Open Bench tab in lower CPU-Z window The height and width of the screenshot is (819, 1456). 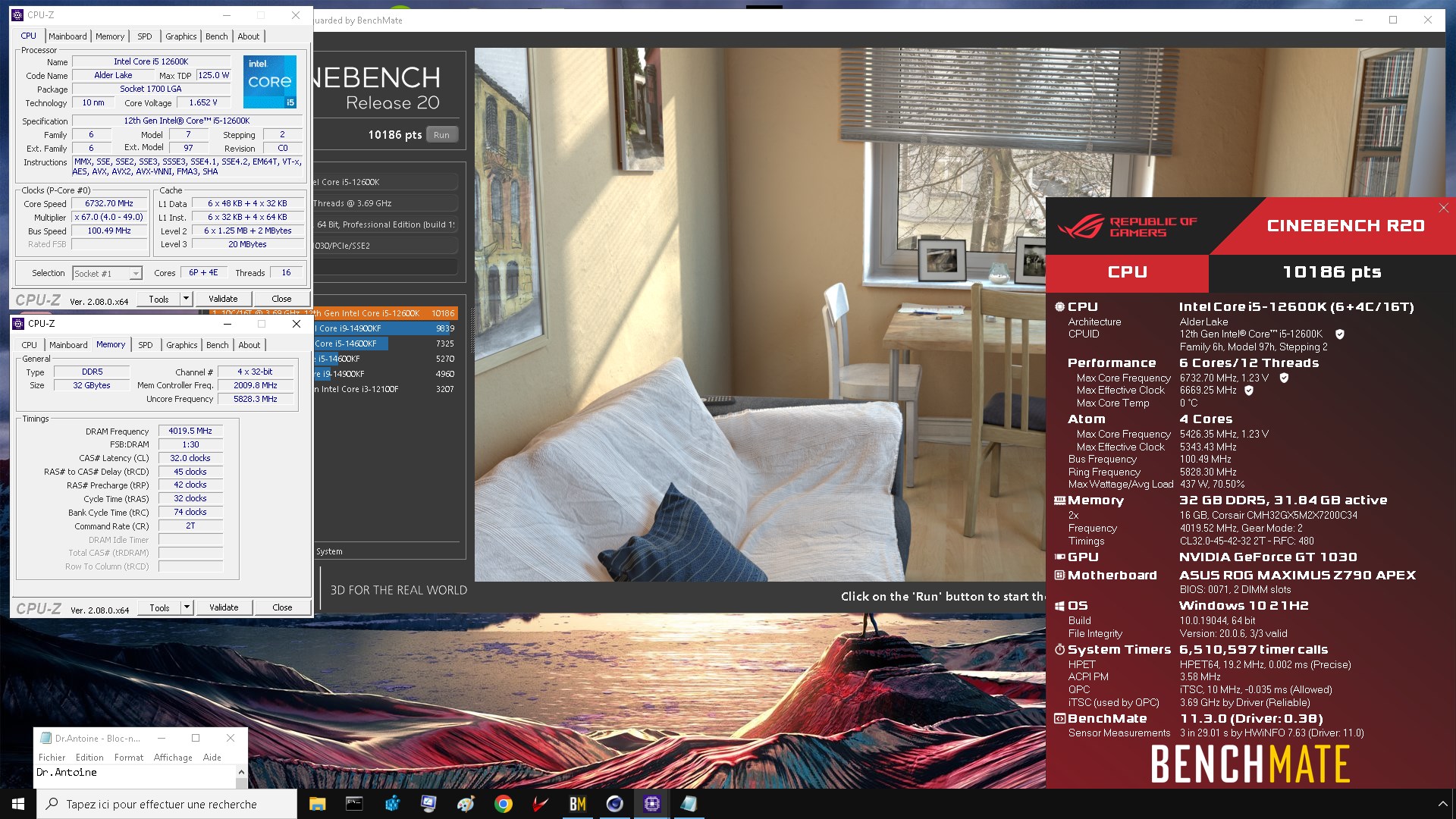pyautogui.click(x=218, y=345)
